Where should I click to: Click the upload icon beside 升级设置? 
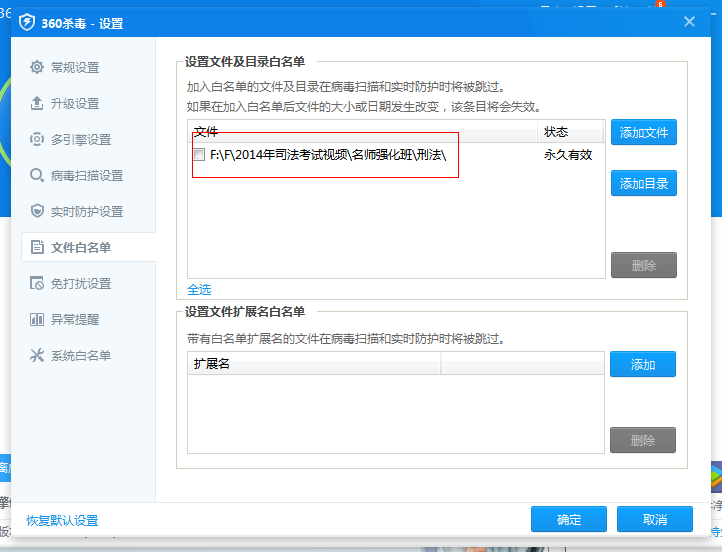coord(37,103)
